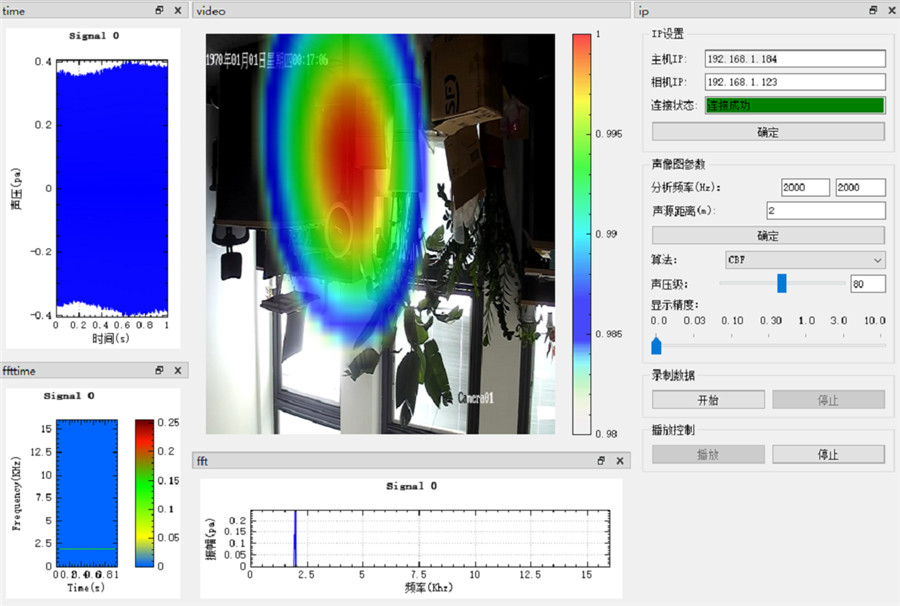Stop playback with 停止 in 播放控制
The image size is (900, 606).
pos(828,454)
